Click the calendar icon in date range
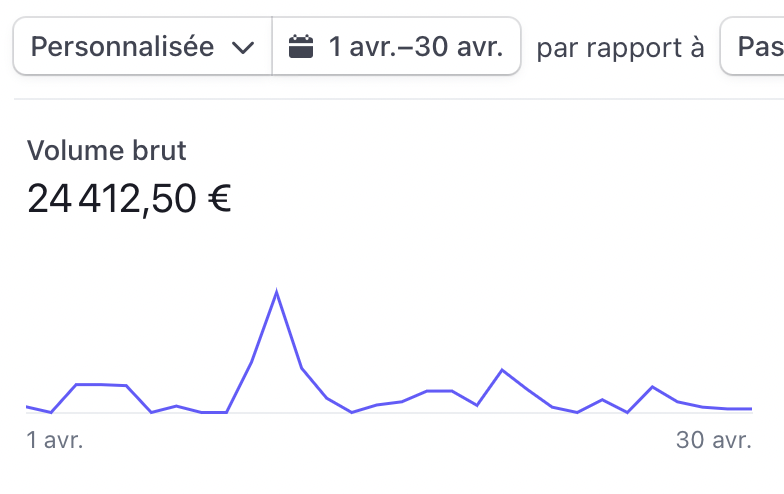This screenshot has height=494, width=784. (301, 47)
